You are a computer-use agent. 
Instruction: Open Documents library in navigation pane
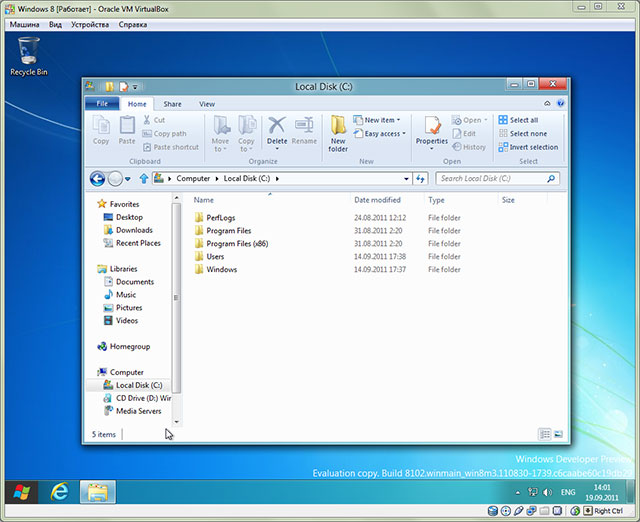pos(129,282)
